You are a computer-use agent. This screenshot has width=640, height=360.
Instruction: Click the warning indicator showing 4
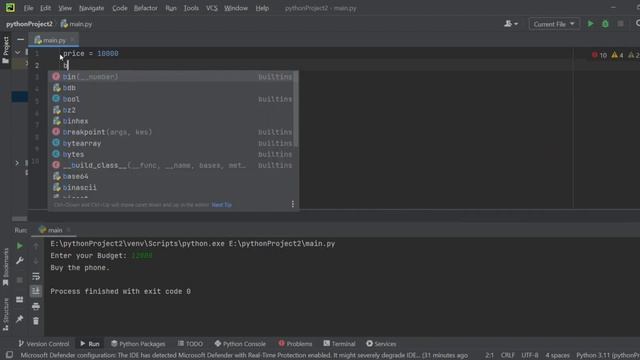617,55
